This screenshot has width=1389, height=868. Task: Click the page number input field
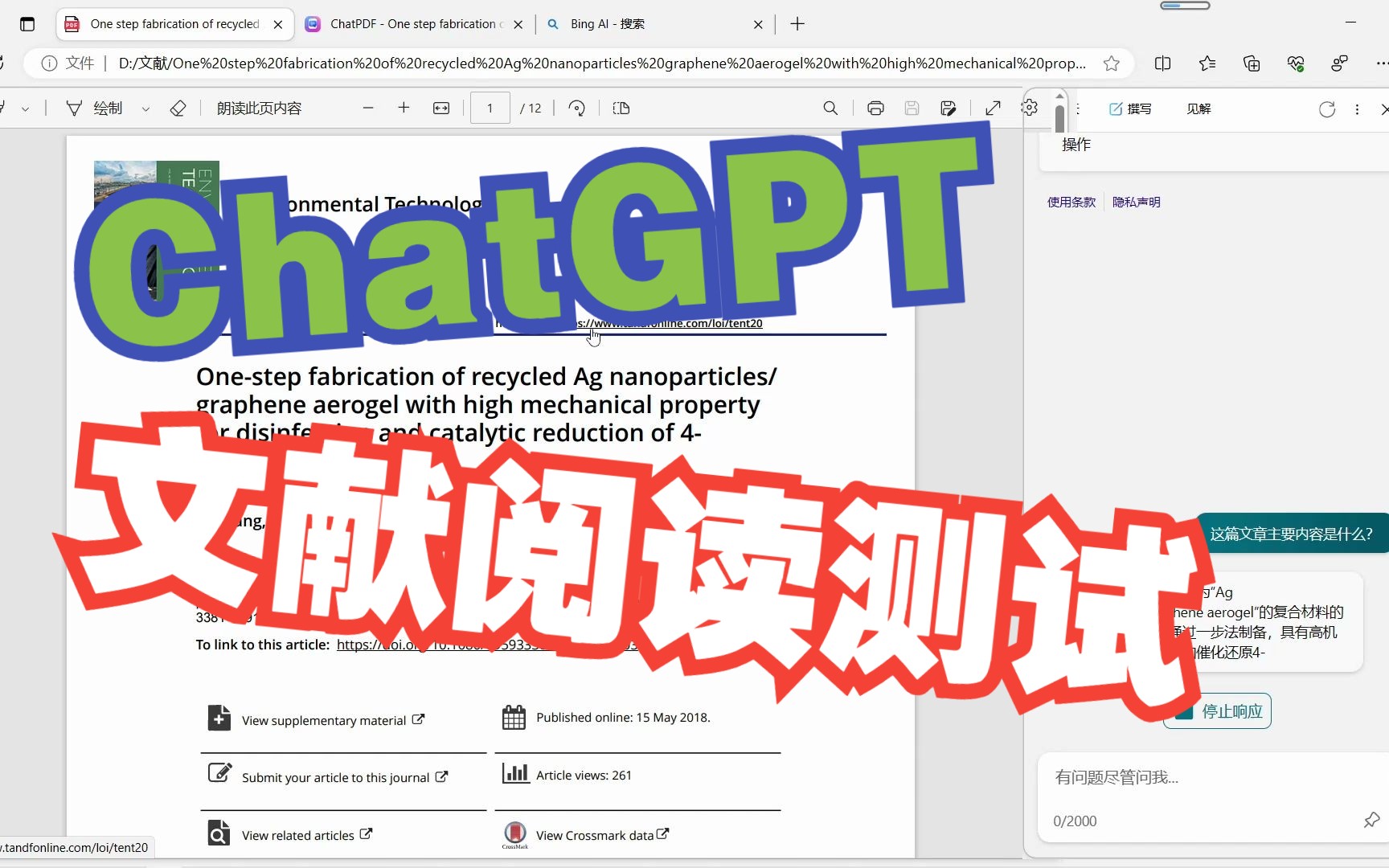(x=490, y=108)
